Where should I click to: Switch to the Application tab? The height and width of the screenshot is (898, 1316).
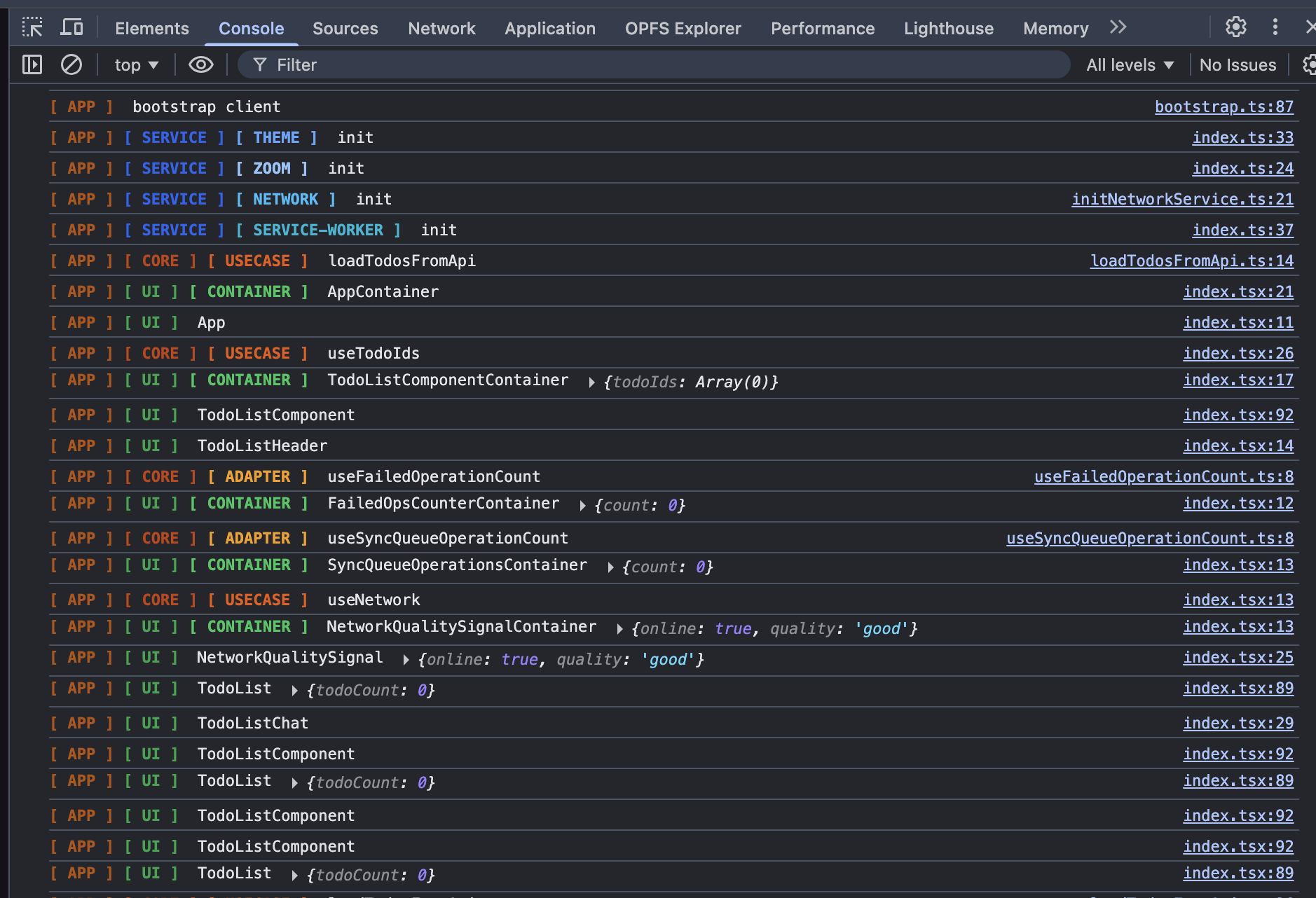(x=550, y=28)
